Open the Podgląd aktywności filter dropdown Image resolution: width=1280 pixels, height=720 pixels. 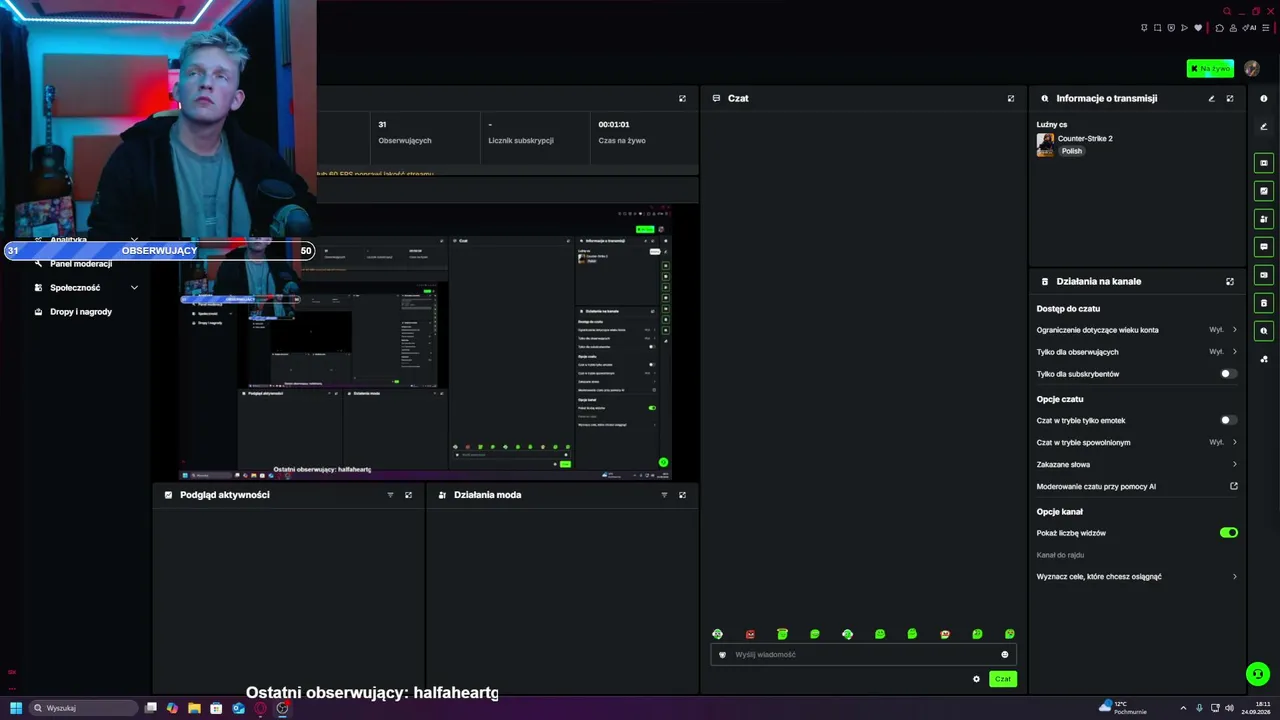[390, 495]
